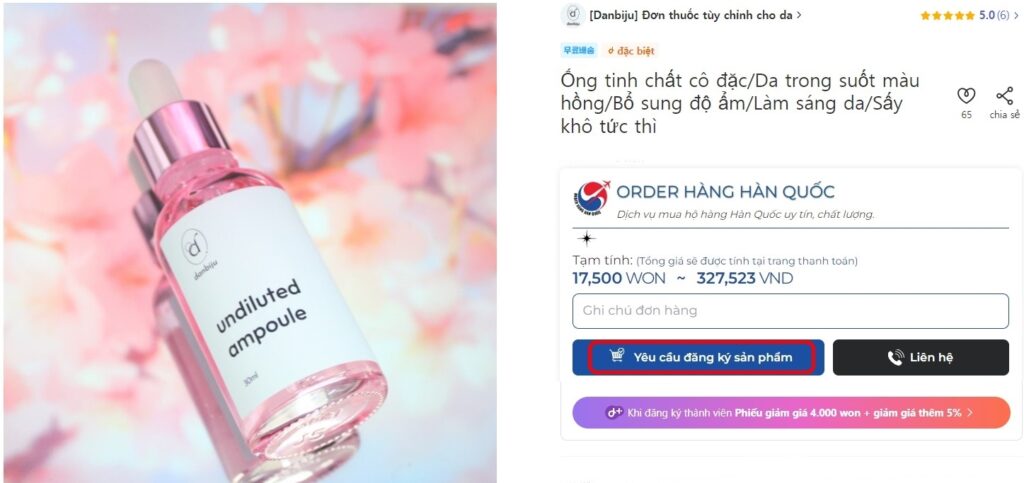The width and height of the screenshot is (1024, 483).
Task: Click the round Danbiju brand logo
Action: point(571,15)
